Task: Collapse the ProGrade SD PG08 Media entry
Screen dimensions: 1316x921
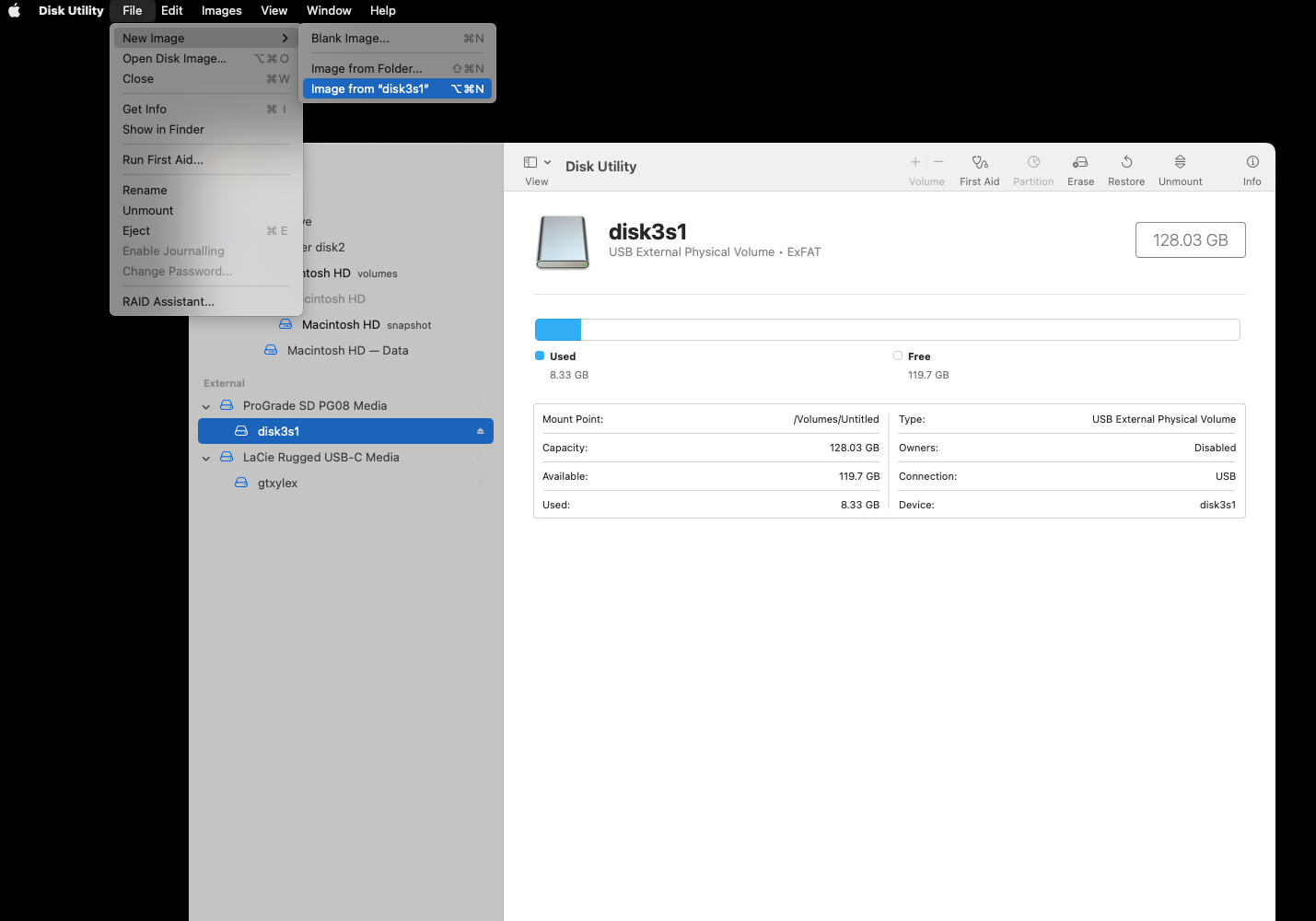Action: click(205, 405)
